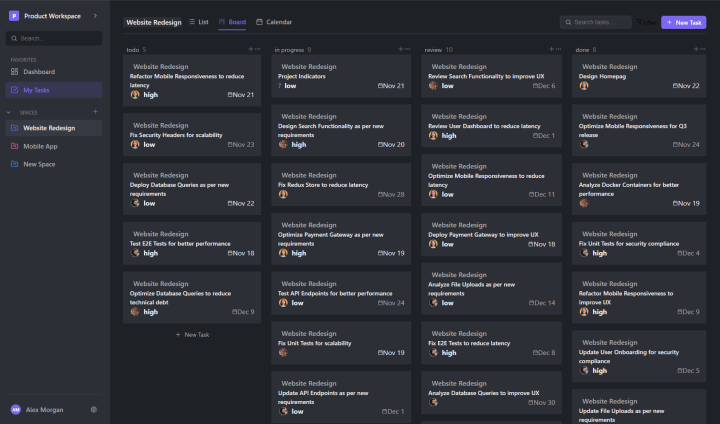Open the Mobile App space
This screenshot has height=424, width=720.
[40, 146]
